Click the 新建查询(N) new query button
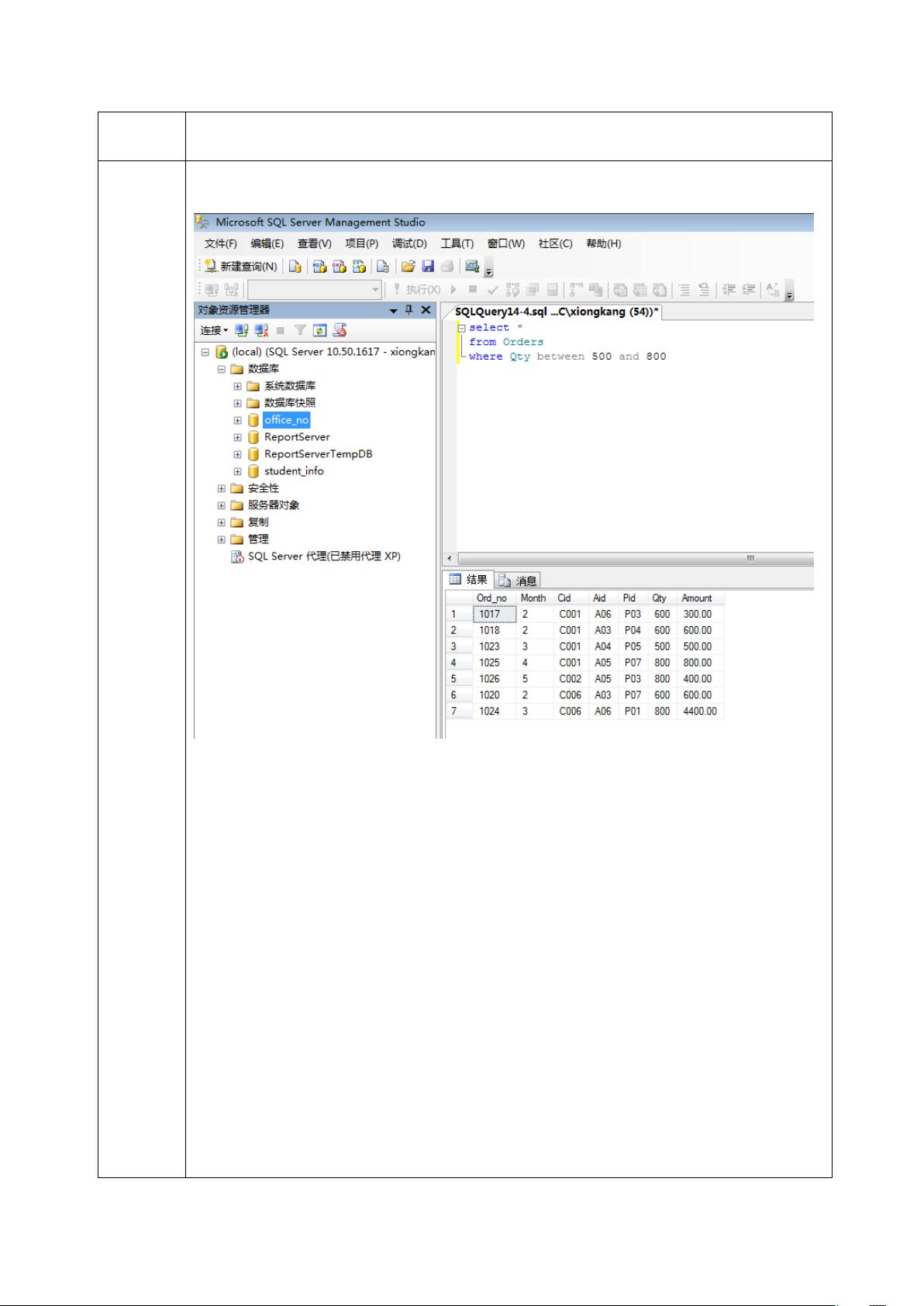 [240, 266]
